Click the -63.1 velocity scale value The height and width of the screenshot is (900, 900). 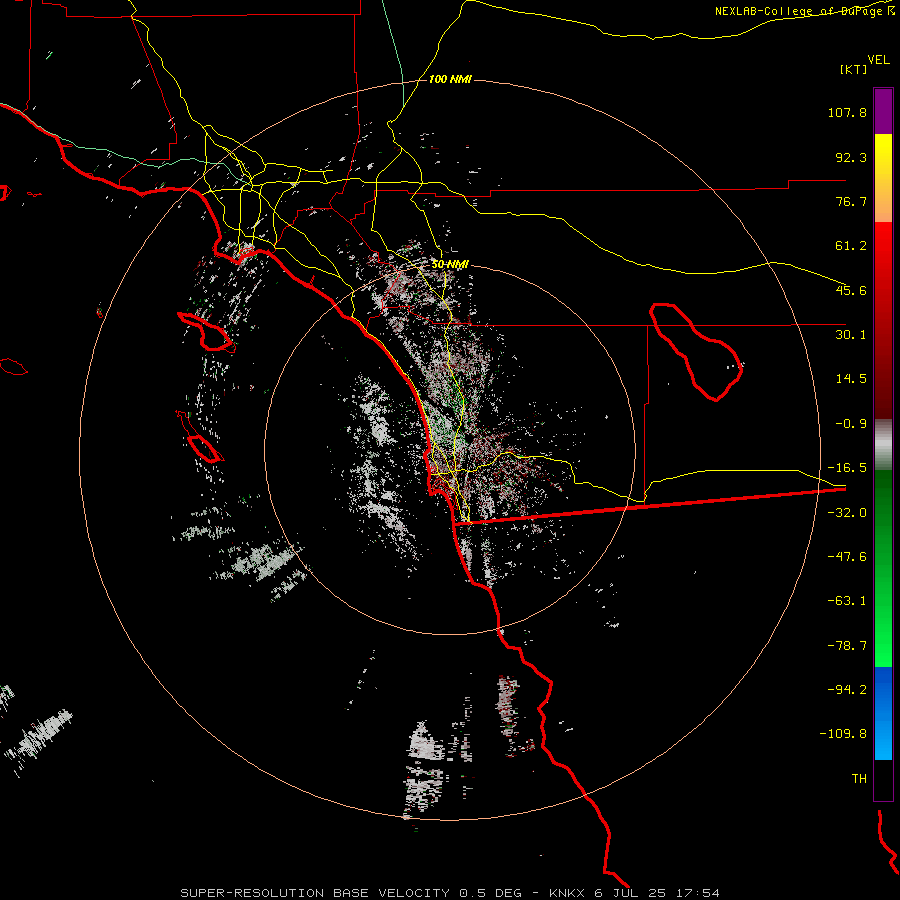click(847, 601)
